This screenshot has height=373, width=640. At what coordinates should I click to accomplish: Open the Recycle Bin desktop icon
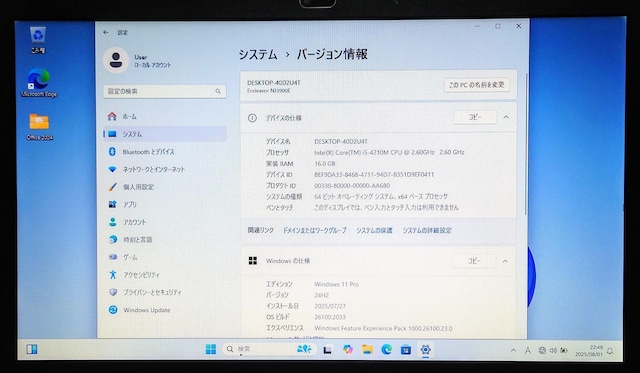[38, 39]
